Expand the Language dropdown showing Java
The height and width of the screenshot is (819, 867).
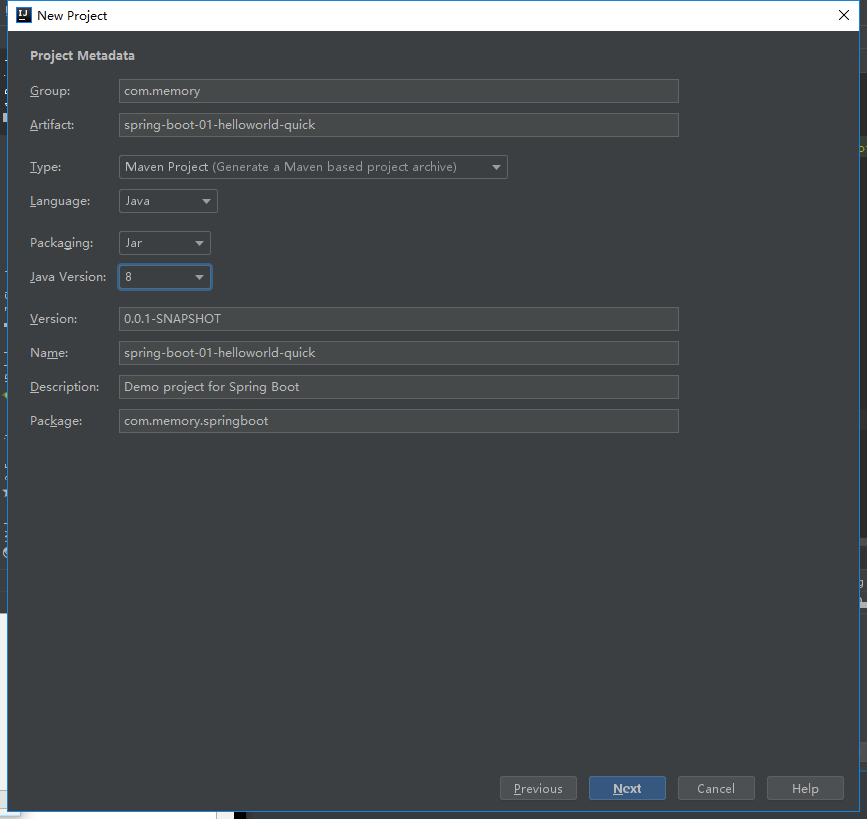coord(168,201)
